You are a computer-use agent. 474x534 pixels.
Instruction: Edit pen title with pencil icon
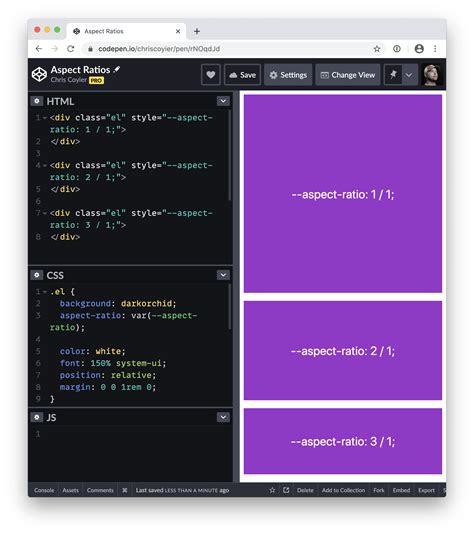pos(117,69)
